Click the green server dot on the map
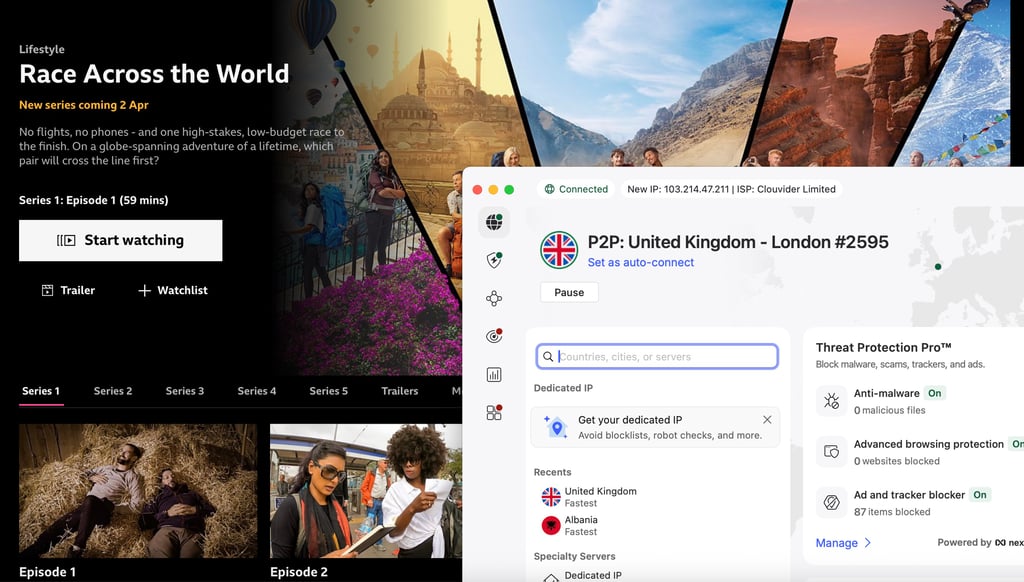1024x582 pixels. [x=938, y=267]
